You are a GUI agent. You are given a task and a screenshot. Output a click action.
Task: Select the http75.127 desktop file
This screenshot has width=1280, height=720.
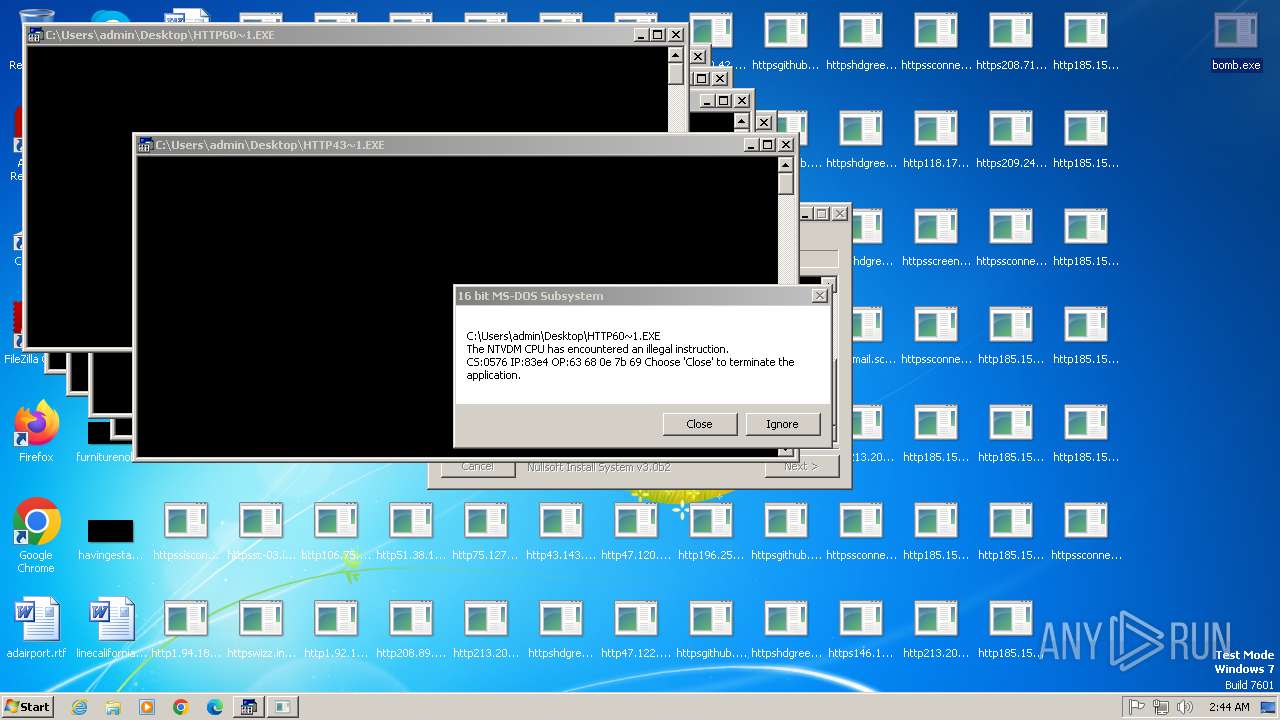tap(486, 532)
